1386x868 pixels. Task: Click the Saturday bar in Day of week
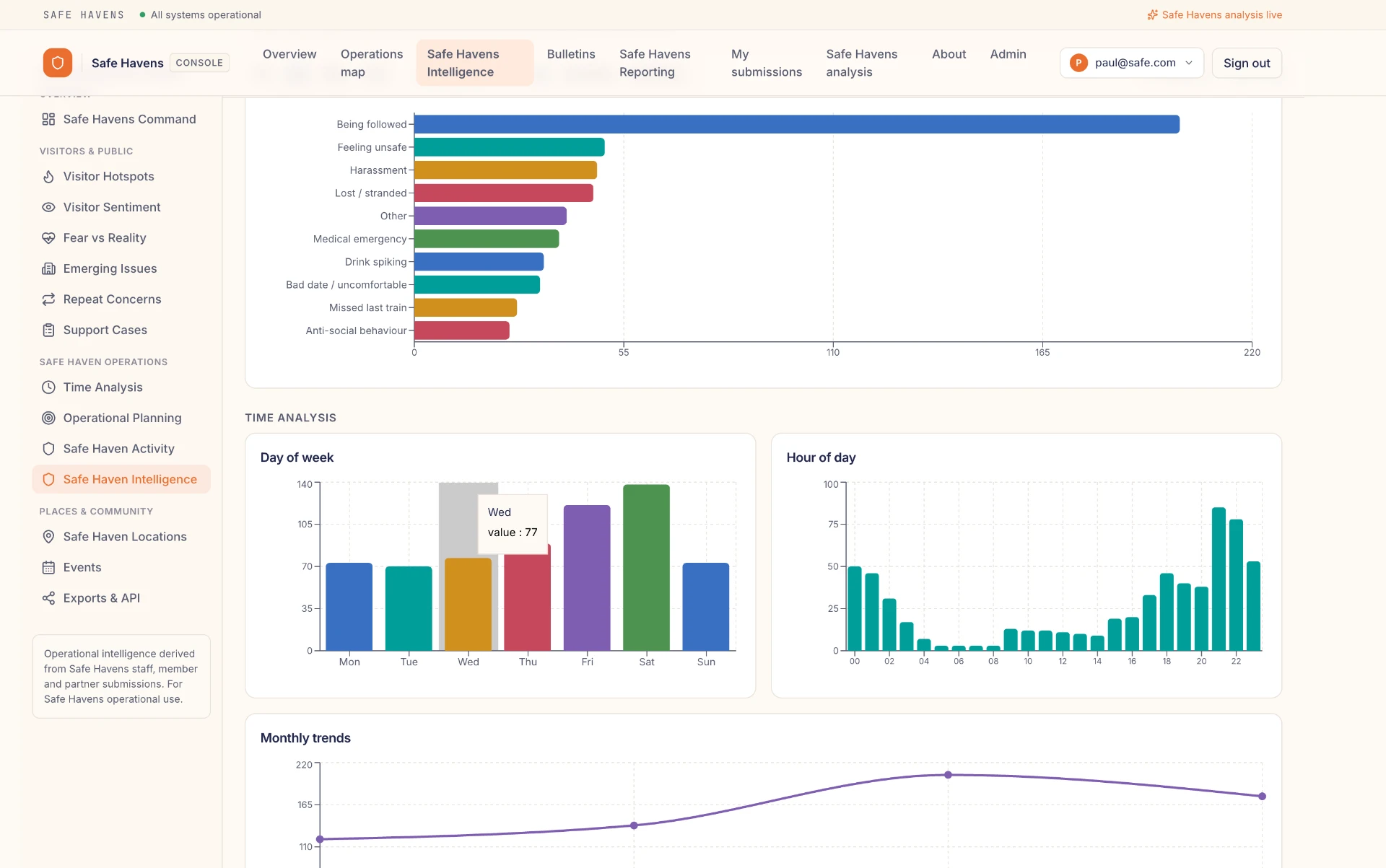[x=647, y=568]
